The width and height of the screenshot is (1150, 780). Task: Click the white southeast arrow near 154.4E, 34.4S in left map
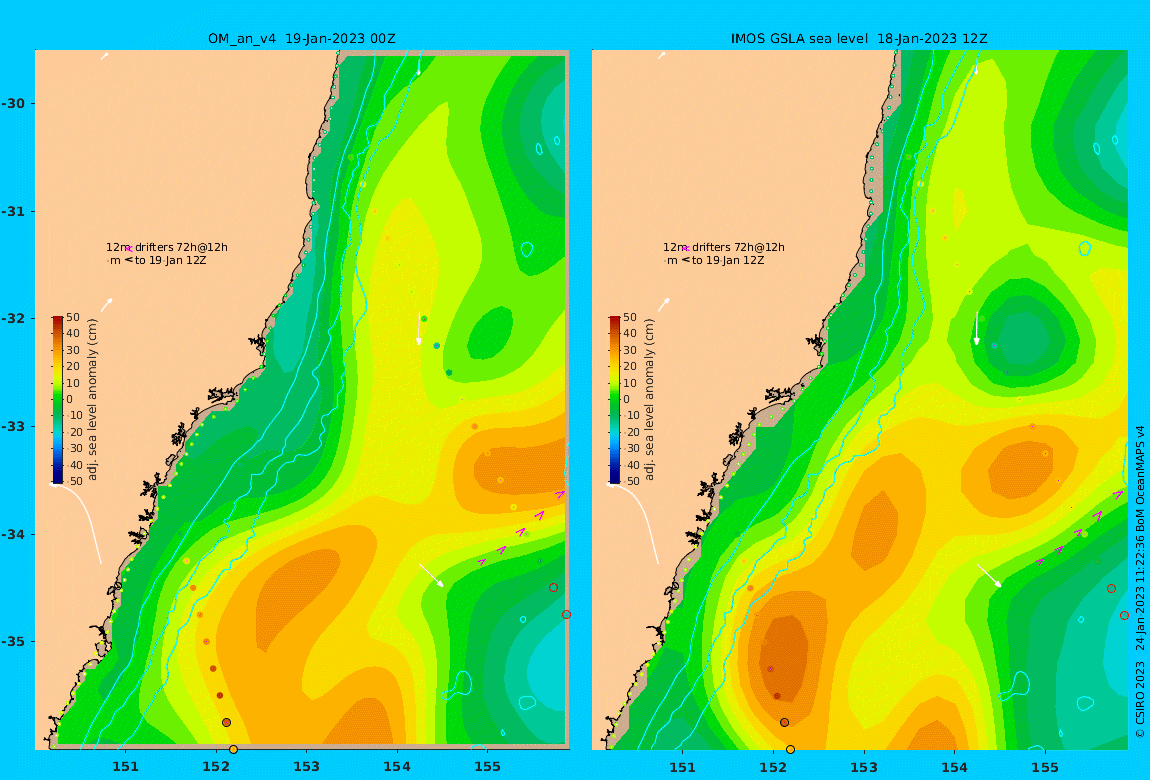coord(431,575)
